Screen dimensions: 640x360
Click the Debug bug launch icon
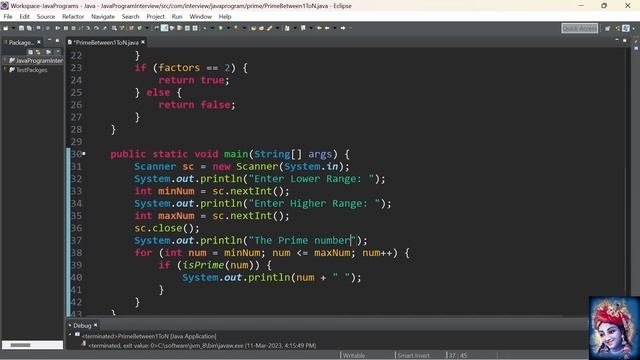tap(205, 28)
